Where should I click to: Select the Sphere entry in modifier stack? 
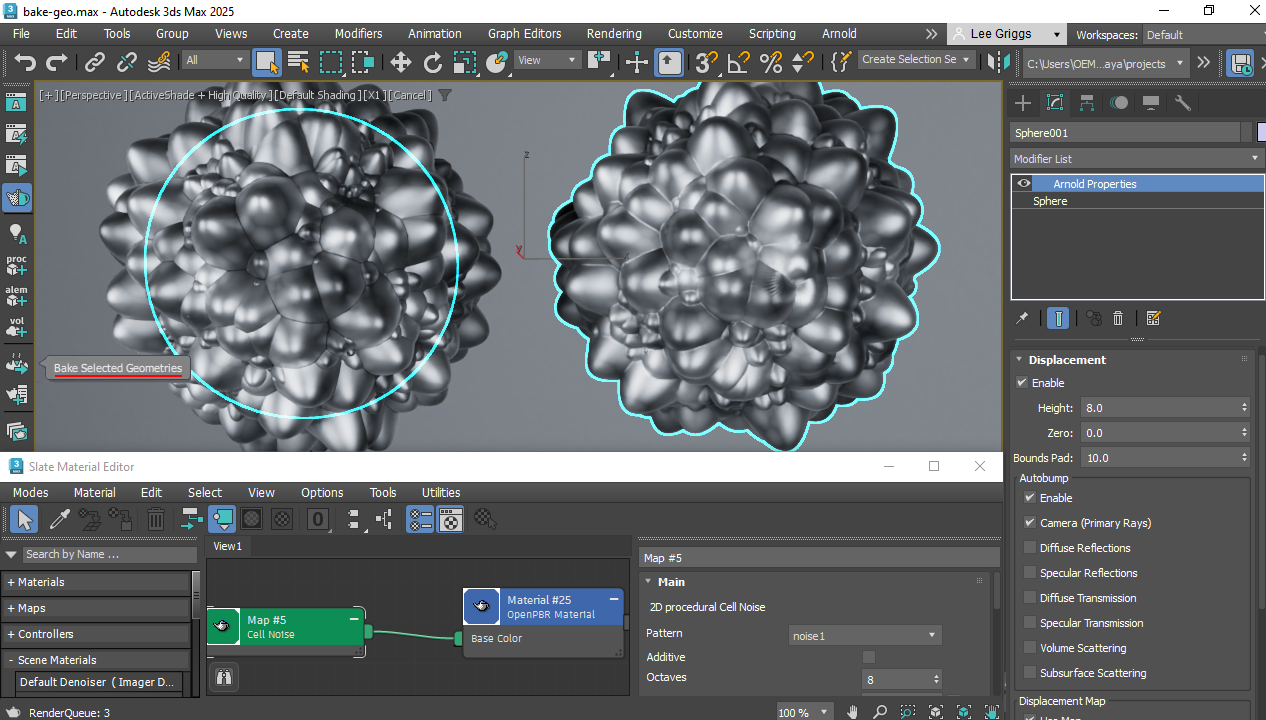click(1050, 201)
